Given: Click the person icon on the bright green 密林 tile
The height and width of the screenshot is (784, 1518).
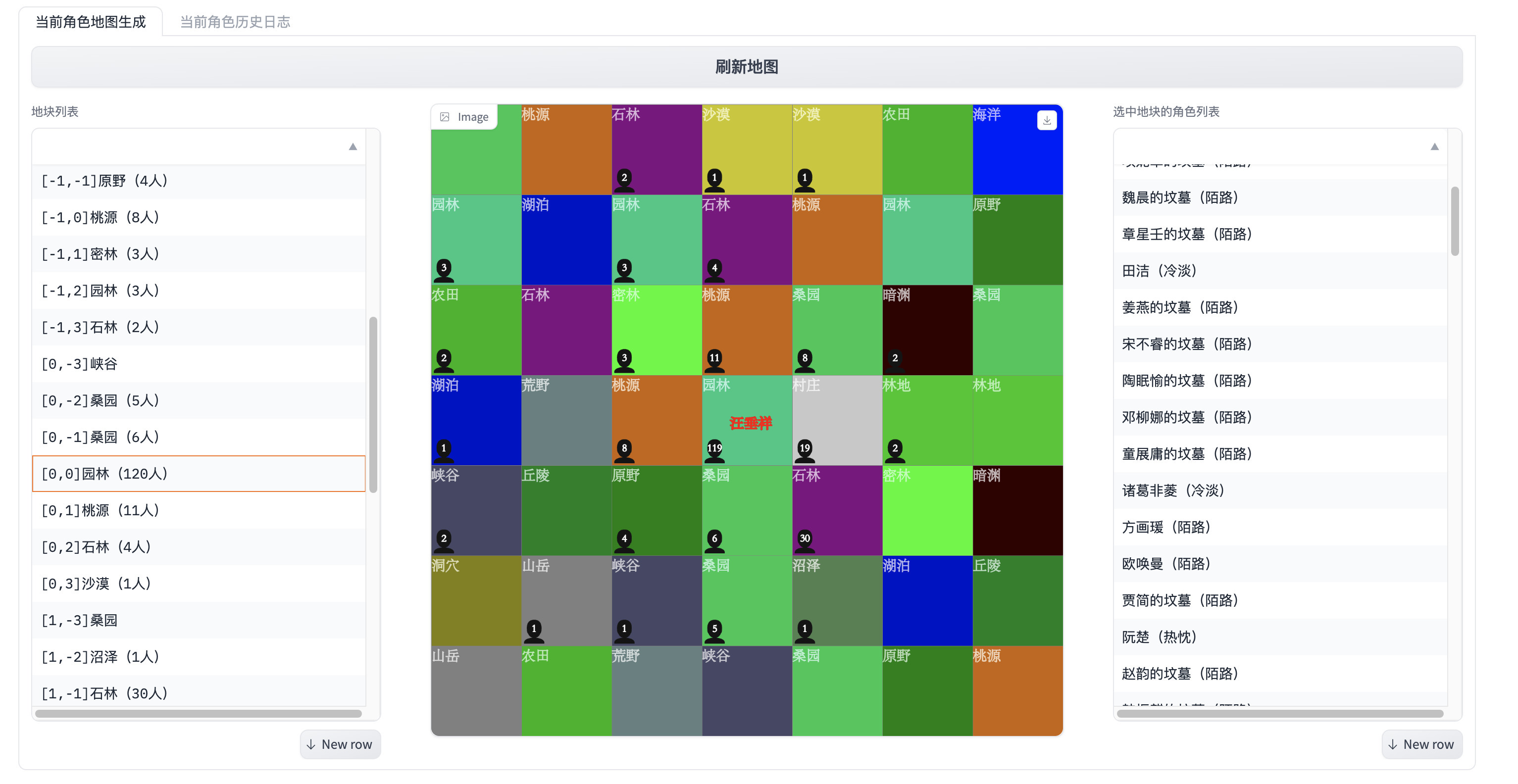Looking at the screenshot, I should tap(624, 360).
